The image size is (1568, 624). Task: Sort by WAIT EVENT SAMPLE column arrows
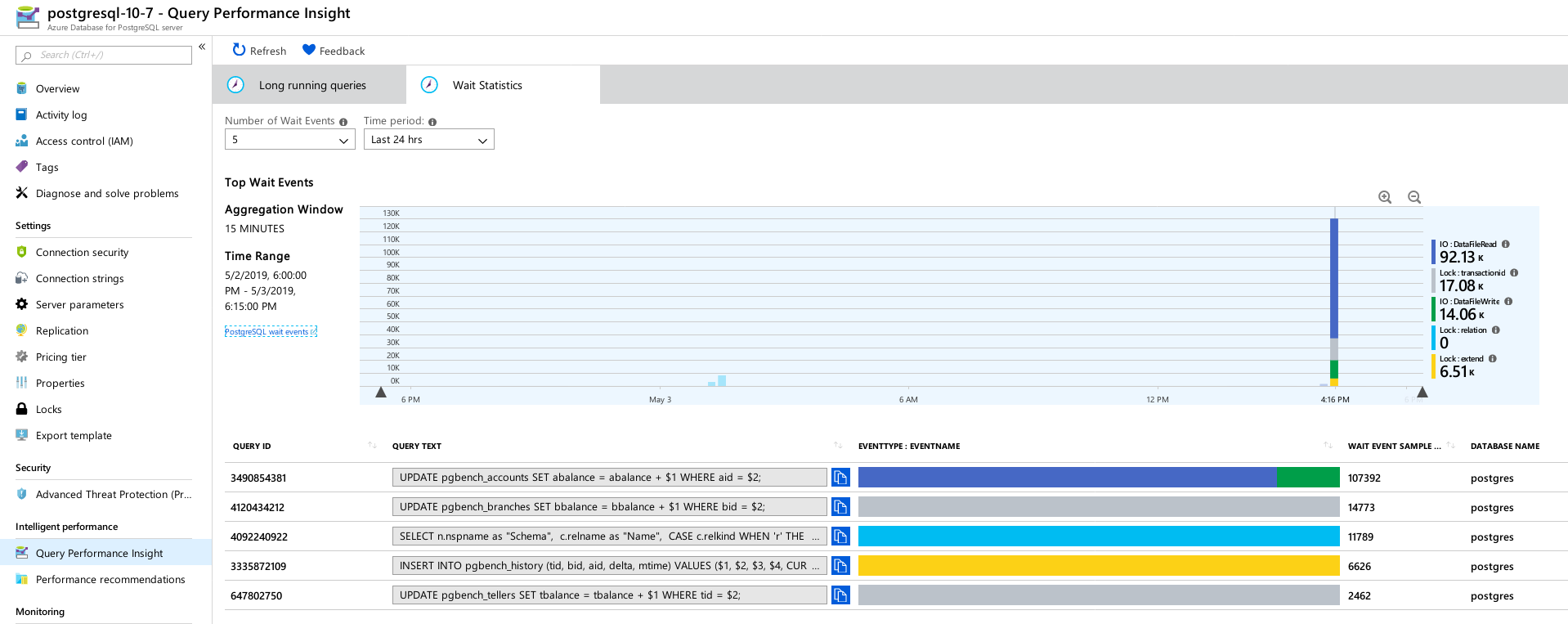1450,446
